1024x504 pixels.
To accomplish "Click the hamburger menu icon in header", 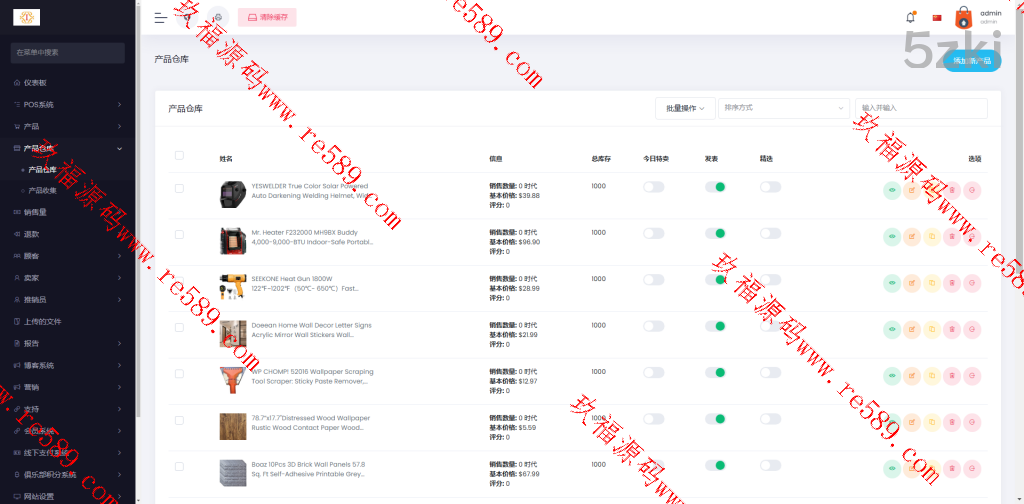I will (x=161, y=17).
